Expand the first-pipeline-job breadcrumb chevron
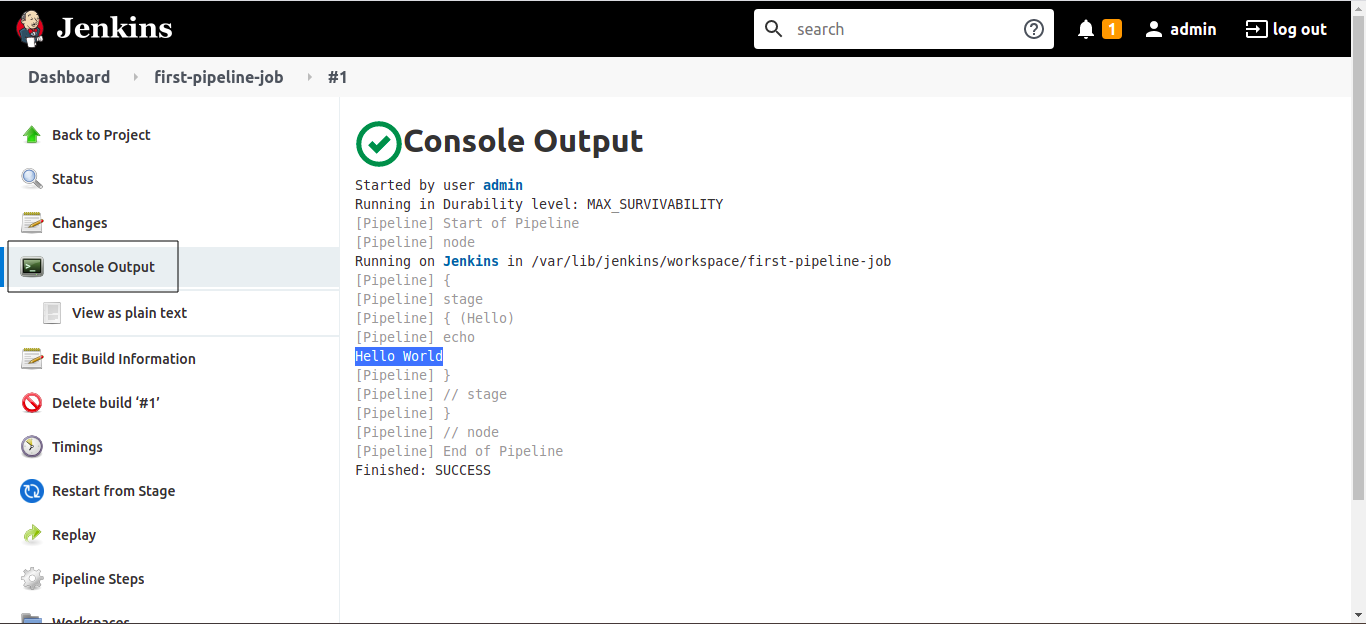The image size is (1366, 624). pos(309,77)
